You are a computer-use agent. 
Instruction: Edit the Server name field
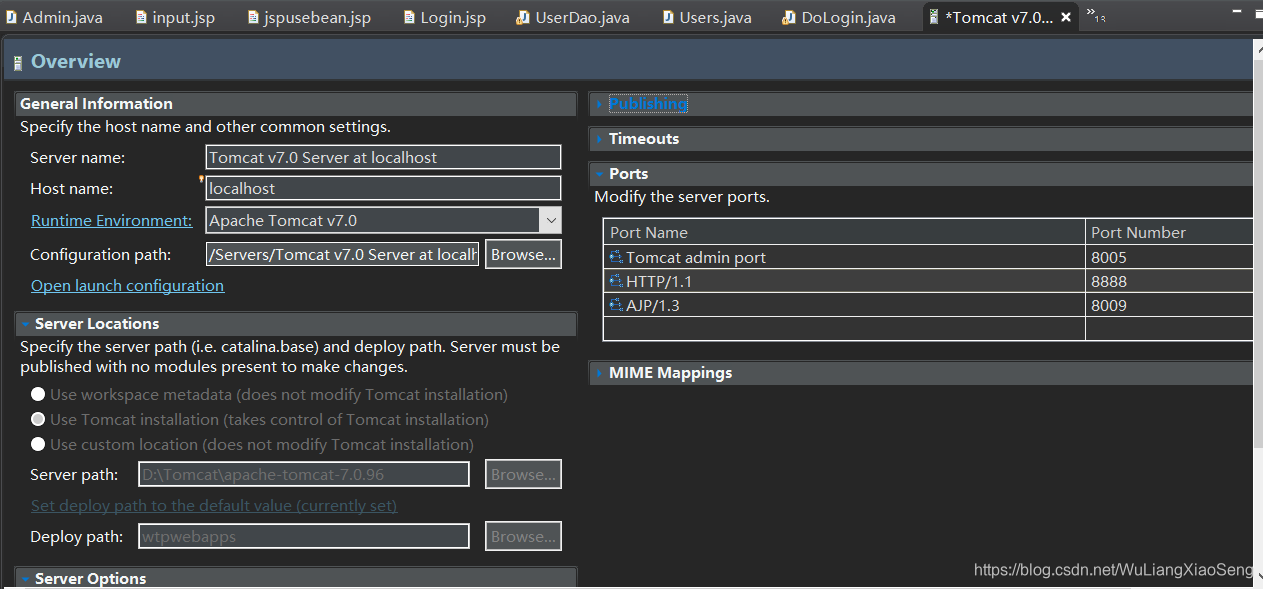pos(383,157)
